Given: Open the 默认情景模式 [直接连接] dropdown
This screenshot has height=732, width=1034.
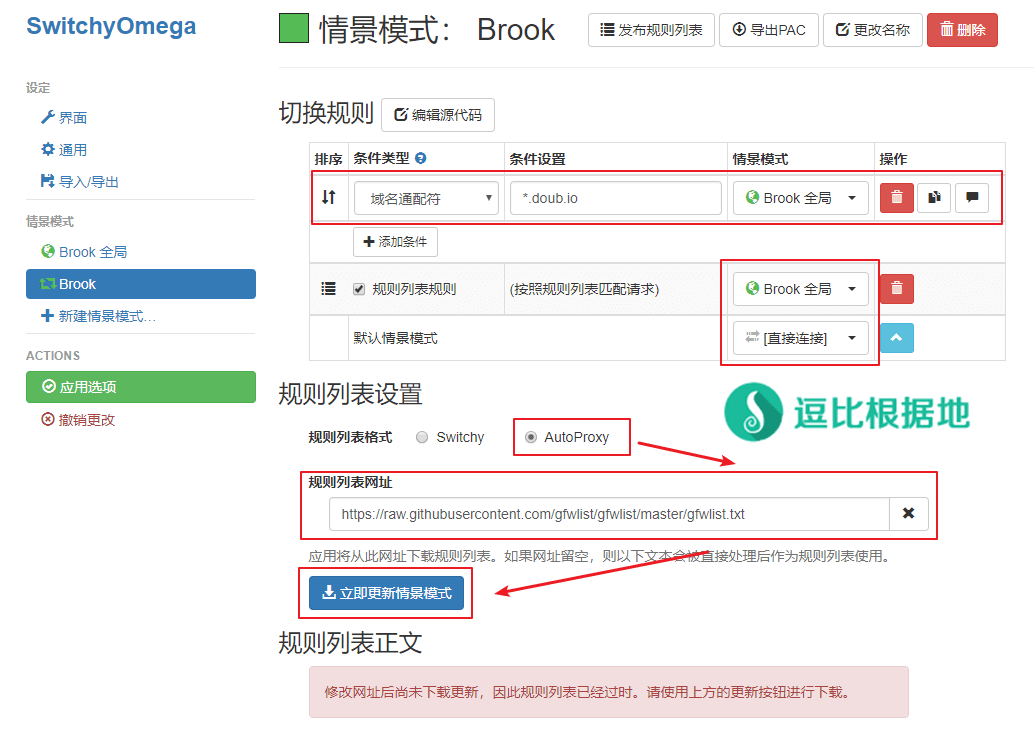Looking at the screenshot, I should point(800,338).
